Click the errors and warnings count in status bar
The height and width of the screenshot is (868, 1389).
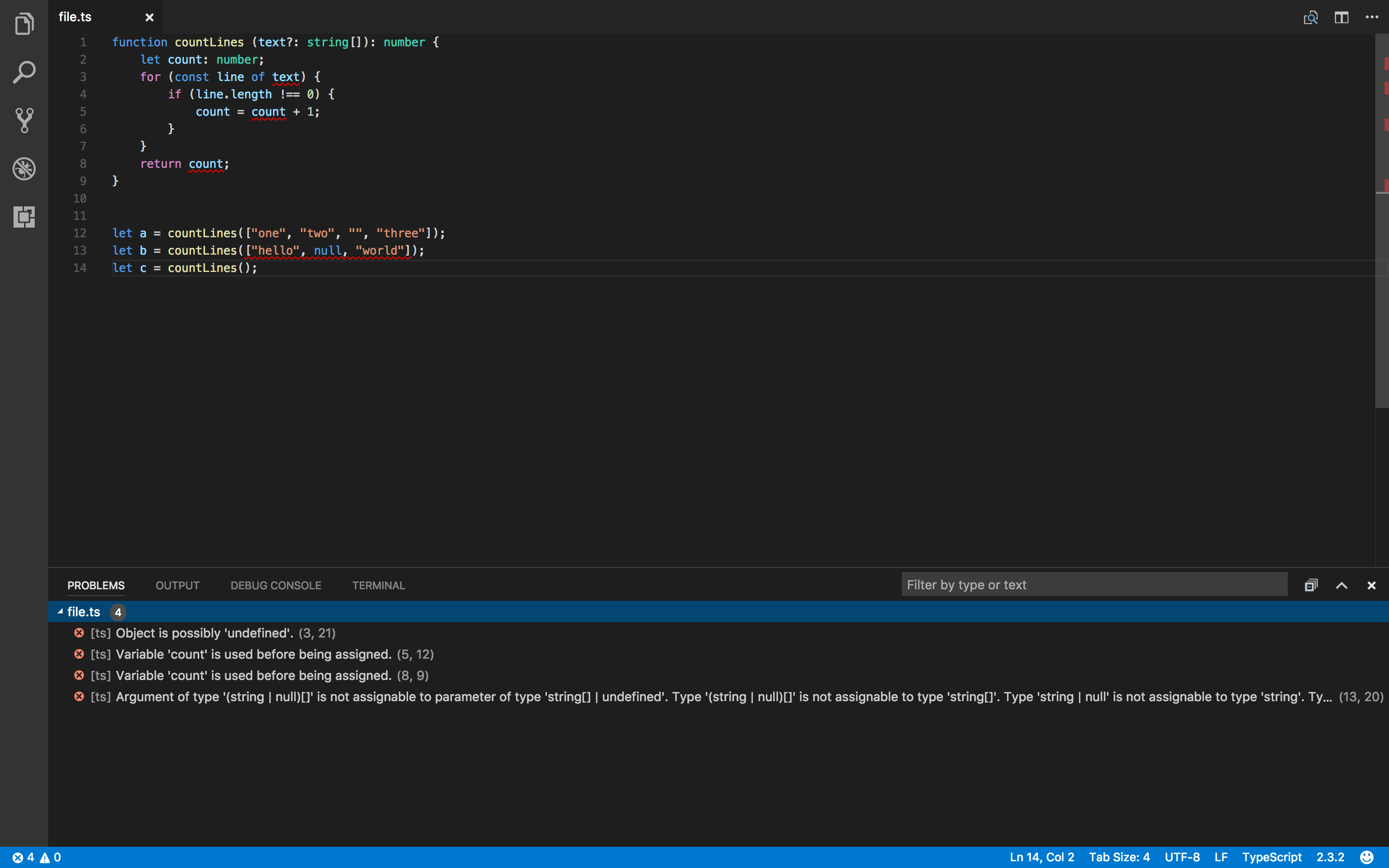(37, 857)
